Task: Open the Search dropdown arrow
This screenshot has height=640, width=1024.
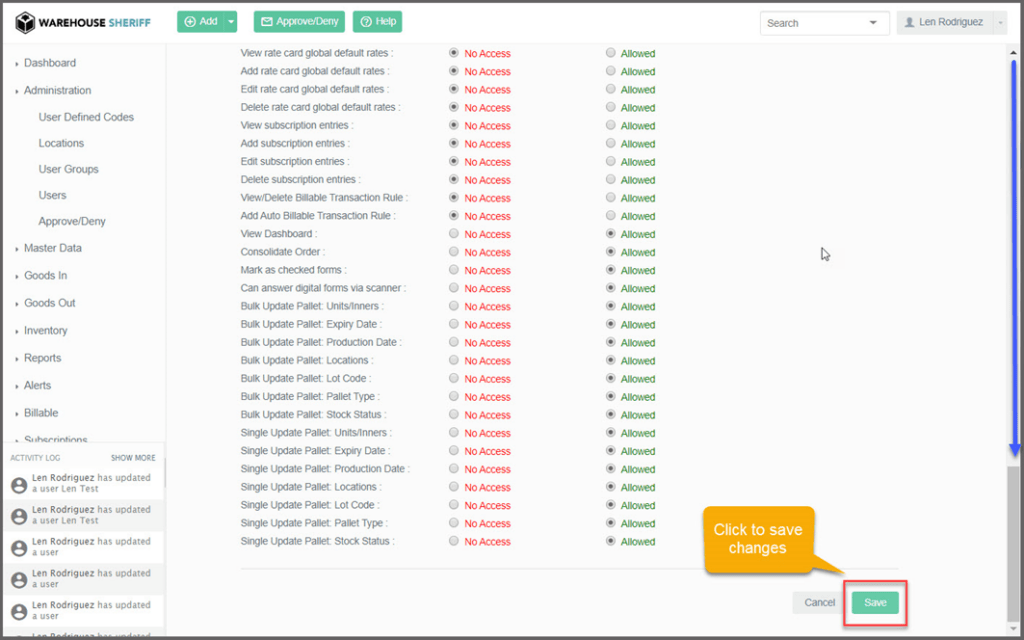Action: pos(873,22)
